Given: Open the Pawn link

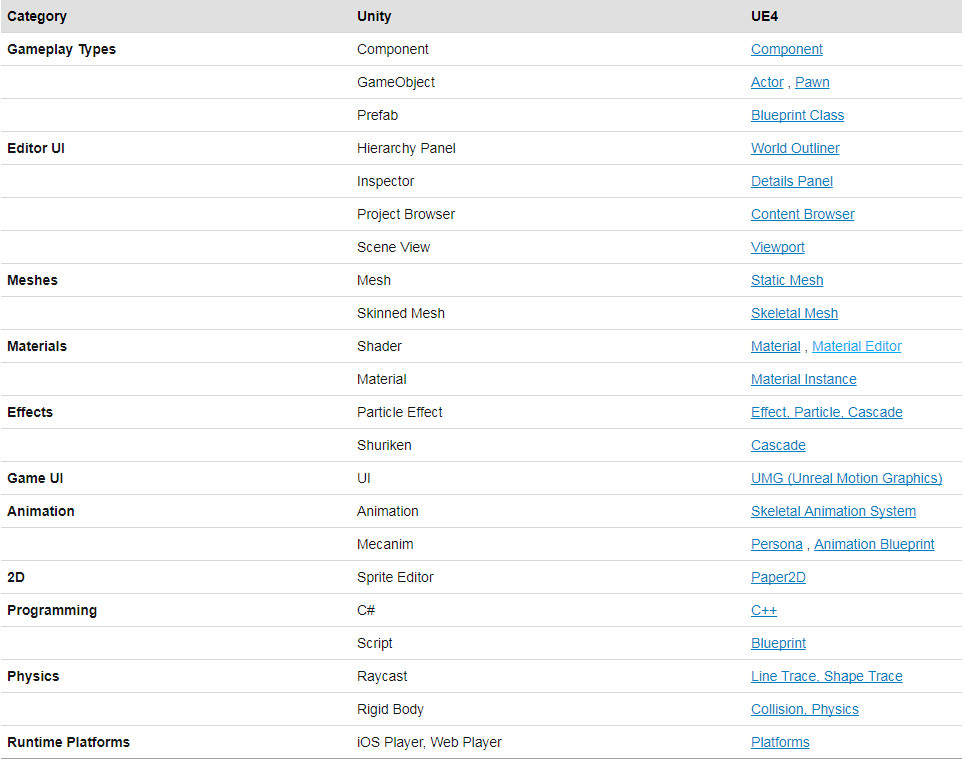Looking at the screenshot, I should 812,82.
